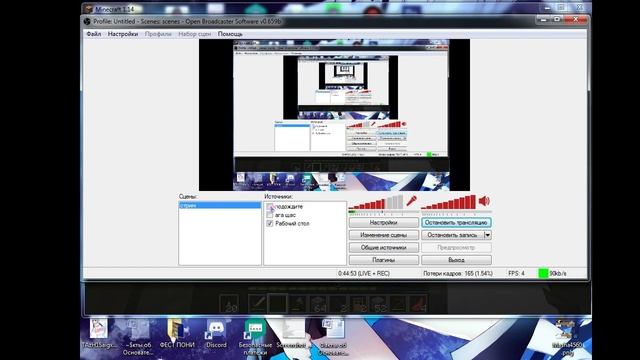Image resolution: width=640 pixels, height=360 pixels.
Task: Toggle the подождите source checkbox
Action: [x=269, y=207]
